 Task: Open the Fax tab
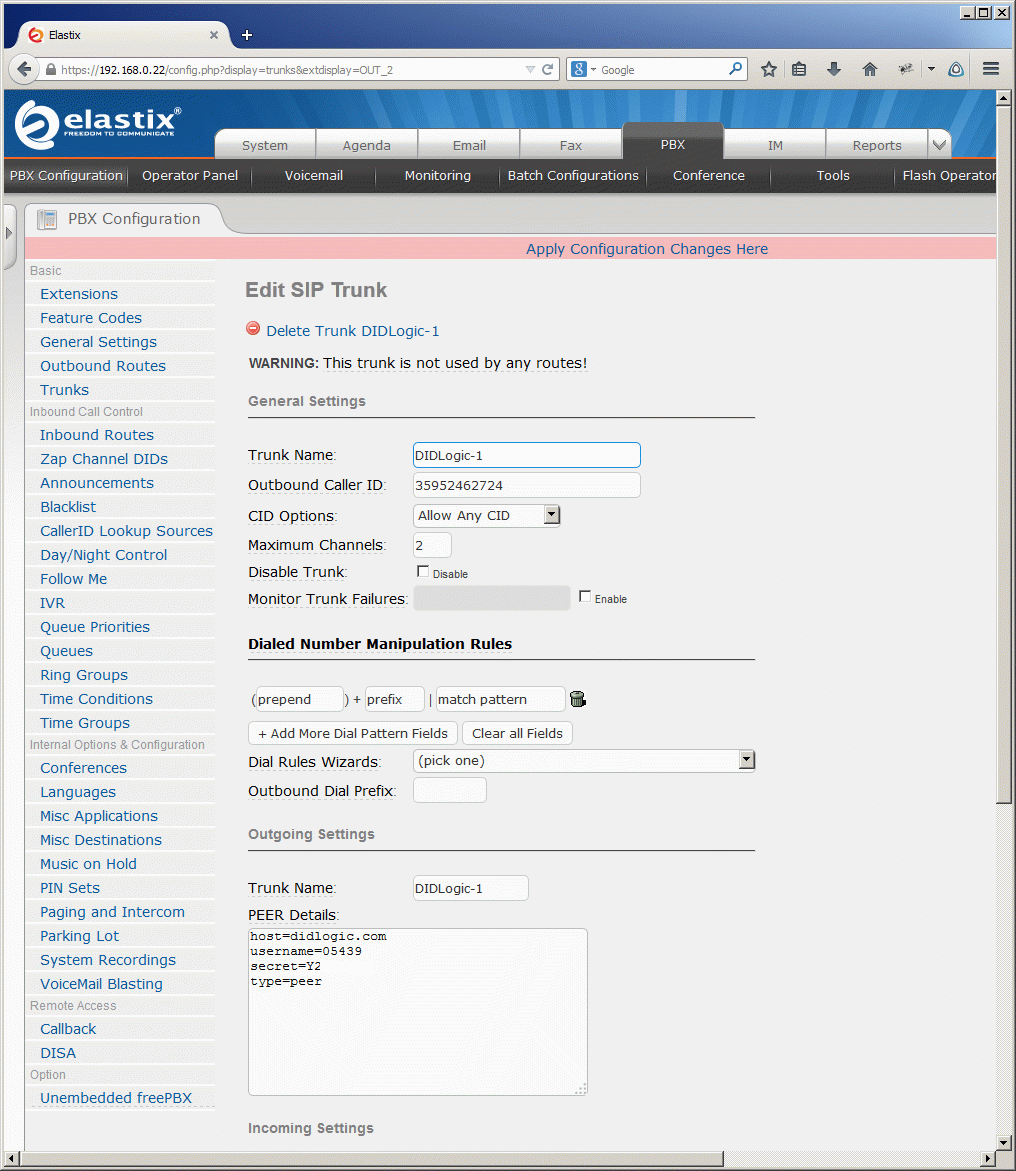point(571,145)
